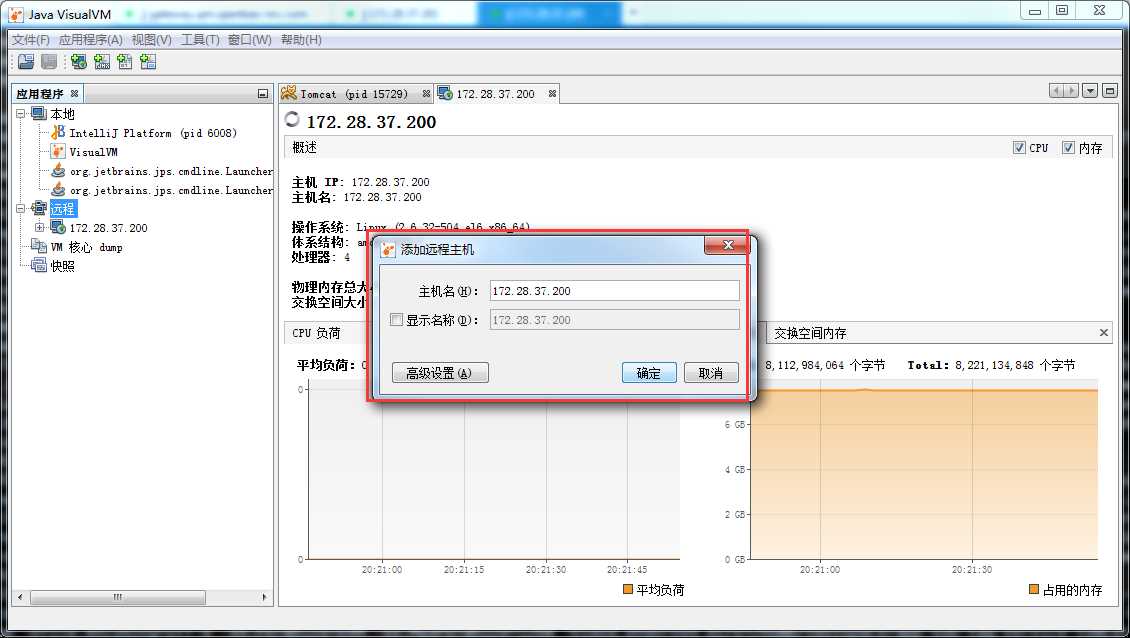Toggle the 内存 checkbox in overview

click(1068, 147)
